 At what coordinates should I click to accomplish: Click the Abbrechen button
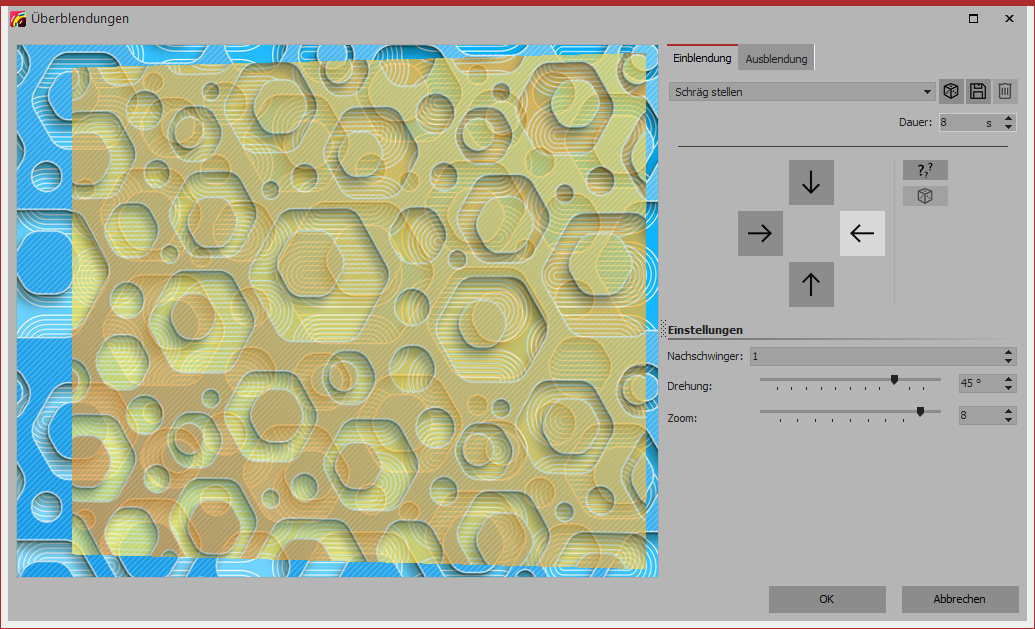click(x=959, y=599)
